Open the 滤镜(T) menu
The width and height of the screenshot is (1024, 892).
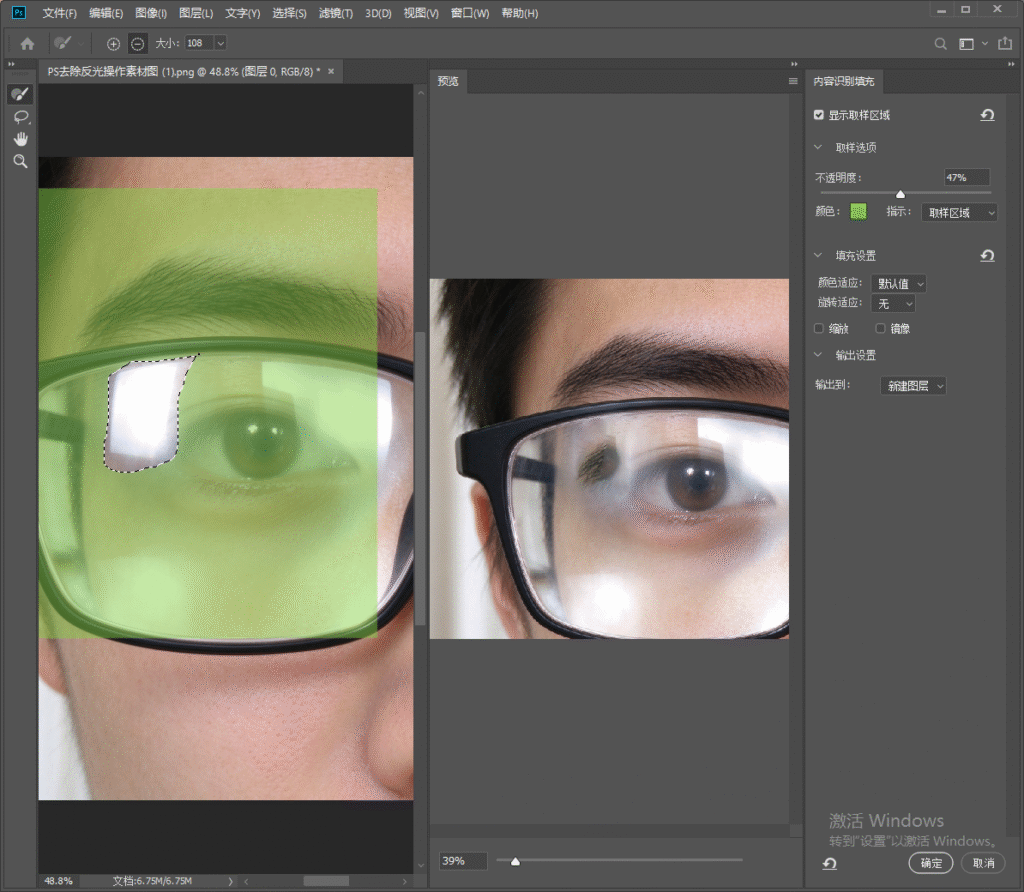click(x=336, y=13)
